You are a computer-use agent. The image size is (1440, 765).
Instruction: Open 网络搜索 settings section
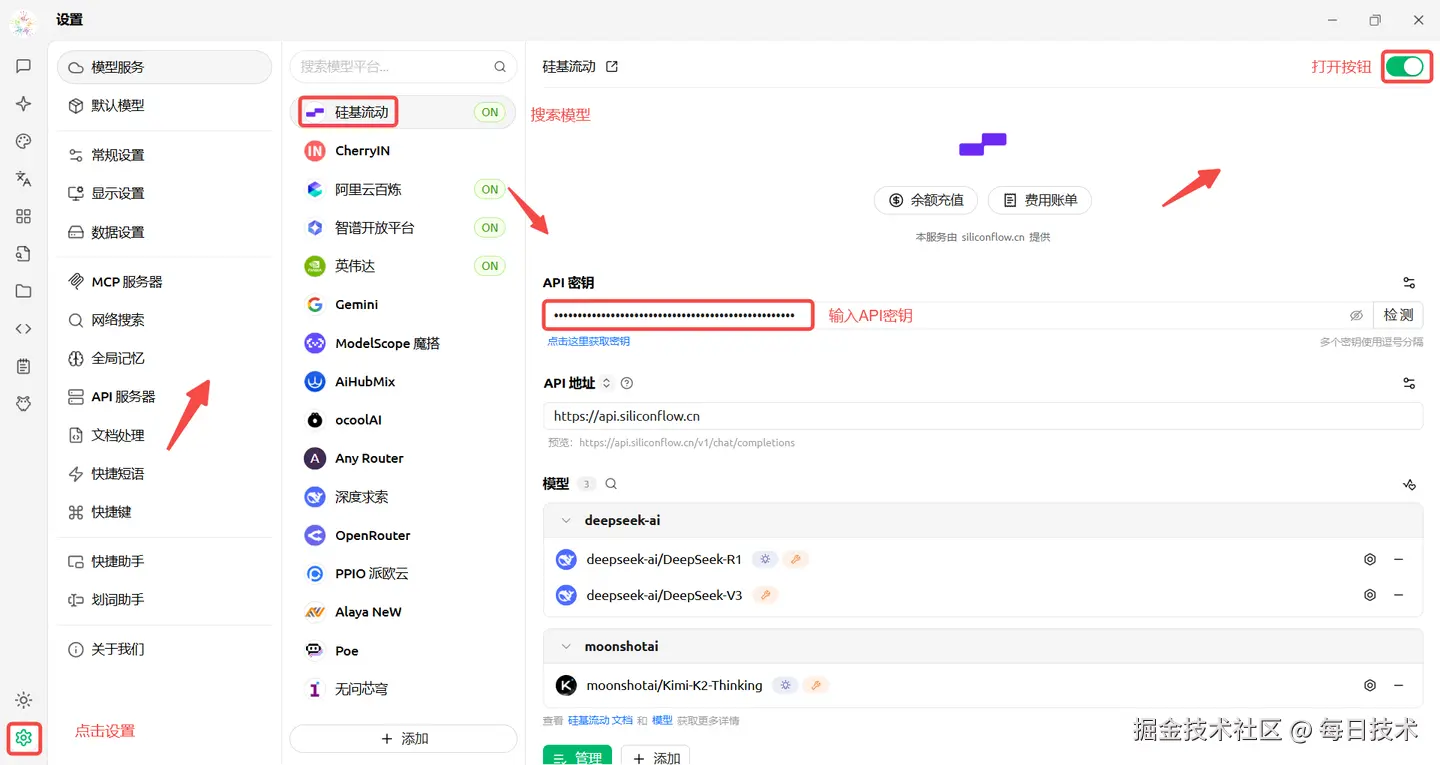[164, 320]
